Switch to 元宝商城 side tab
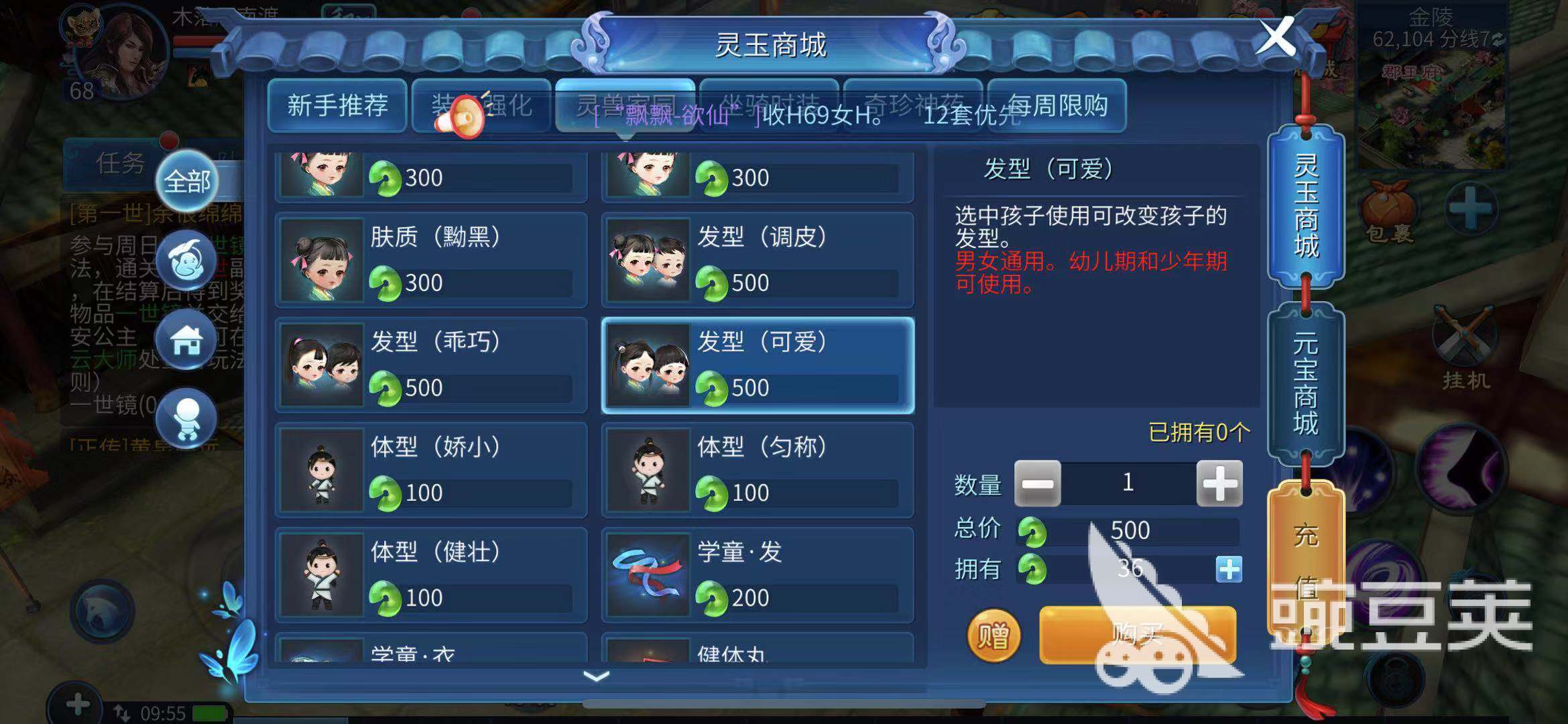The height and width of the screenshot is (724, 1568). 1306,384
